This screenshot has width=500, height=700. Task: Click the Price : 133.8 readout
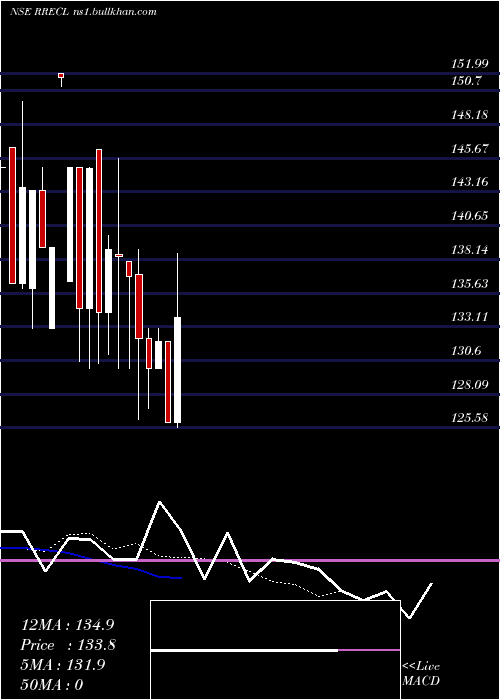pyautogui.click(x=68, y=645)
